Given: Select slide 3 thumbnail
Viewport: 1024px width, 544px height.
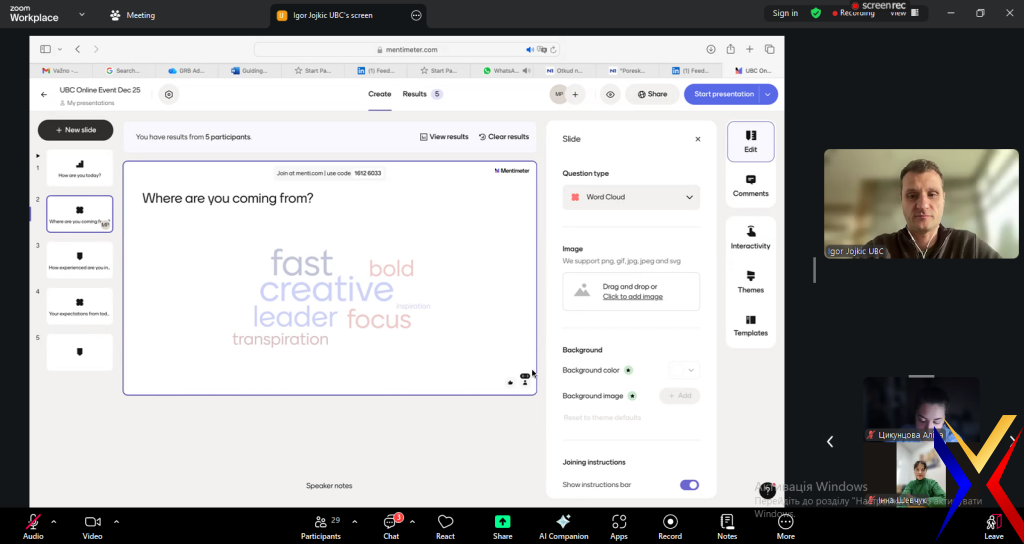Looking at the screenshot, I should coord(80,259).
